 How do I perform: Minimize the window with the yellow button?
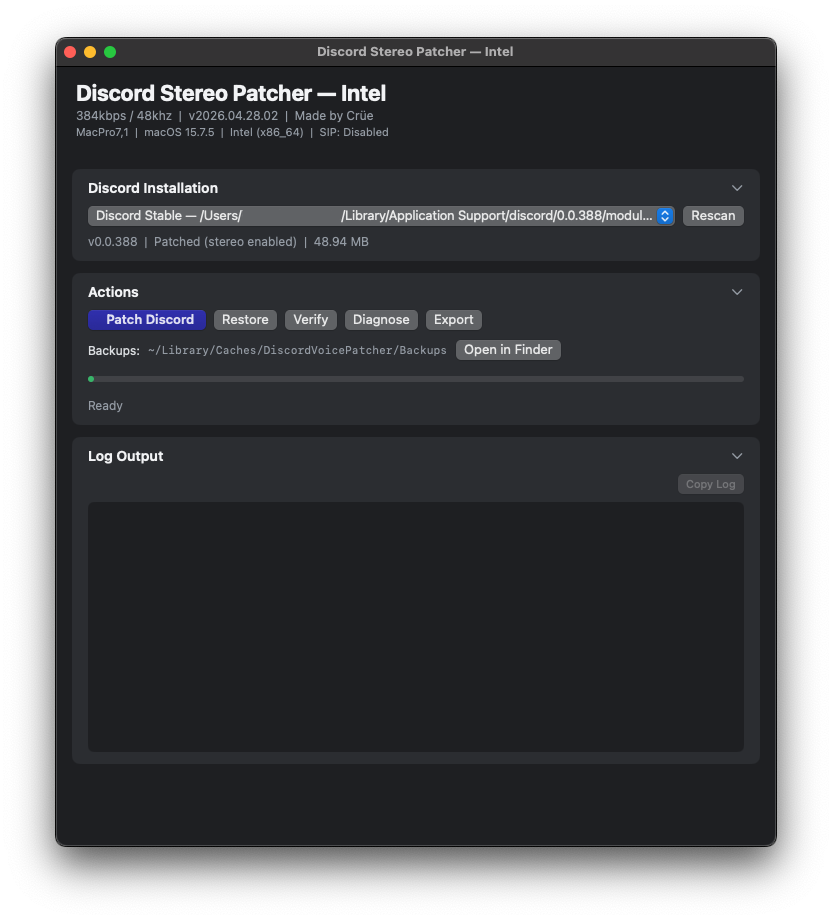(90, 52)
